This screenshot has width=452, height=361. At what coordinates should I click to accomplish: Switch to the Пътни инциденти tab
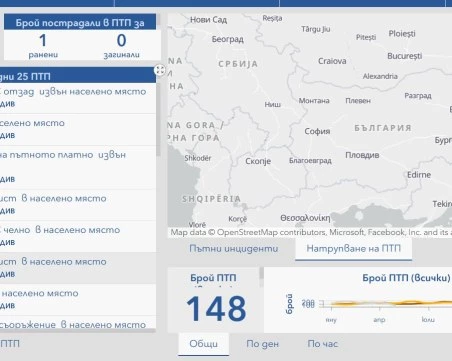(234, 249)
